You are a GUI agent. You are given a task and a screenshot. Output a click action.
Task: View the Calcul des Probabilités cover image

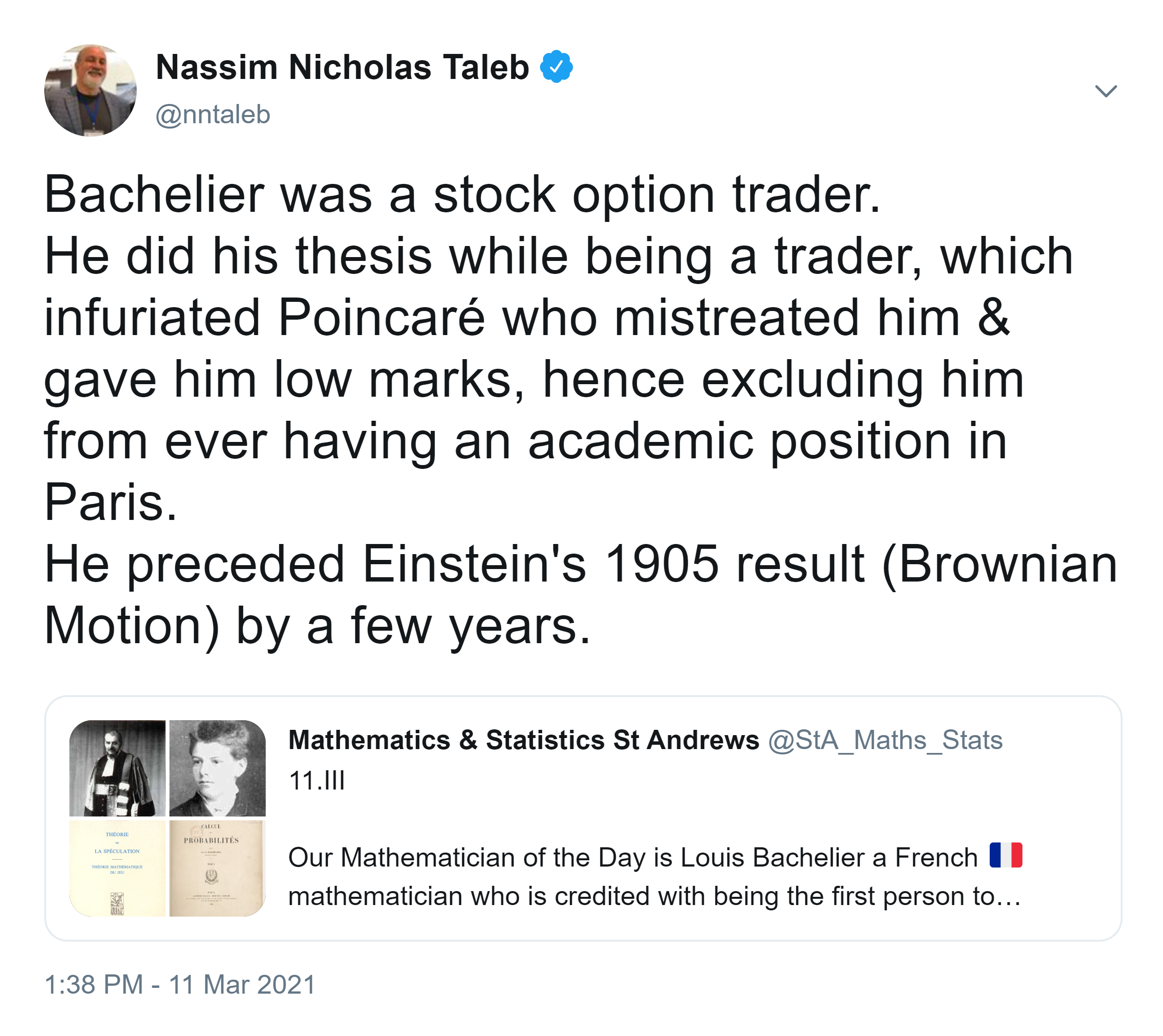218,868
